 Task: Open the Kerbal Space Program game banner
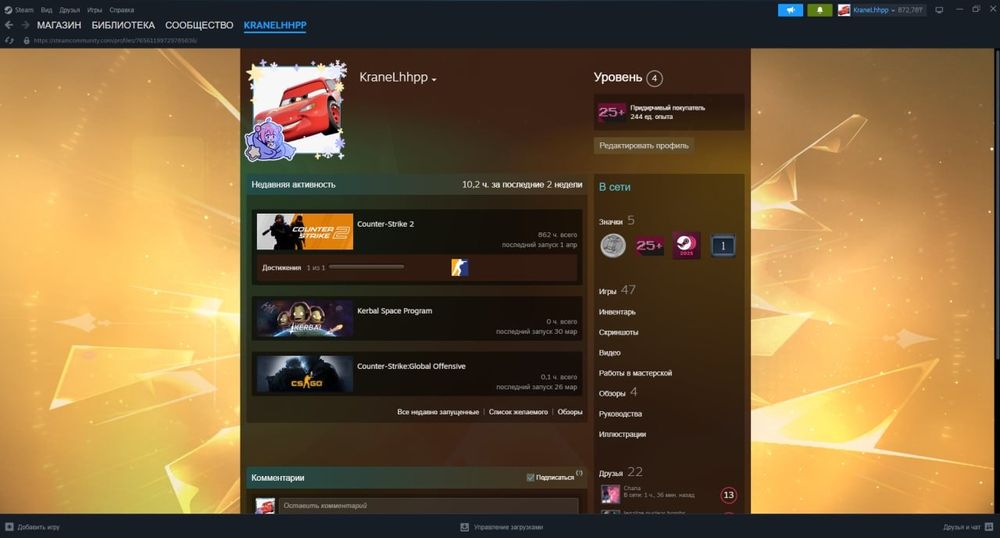pyautogui.click(x=305, y=319)
